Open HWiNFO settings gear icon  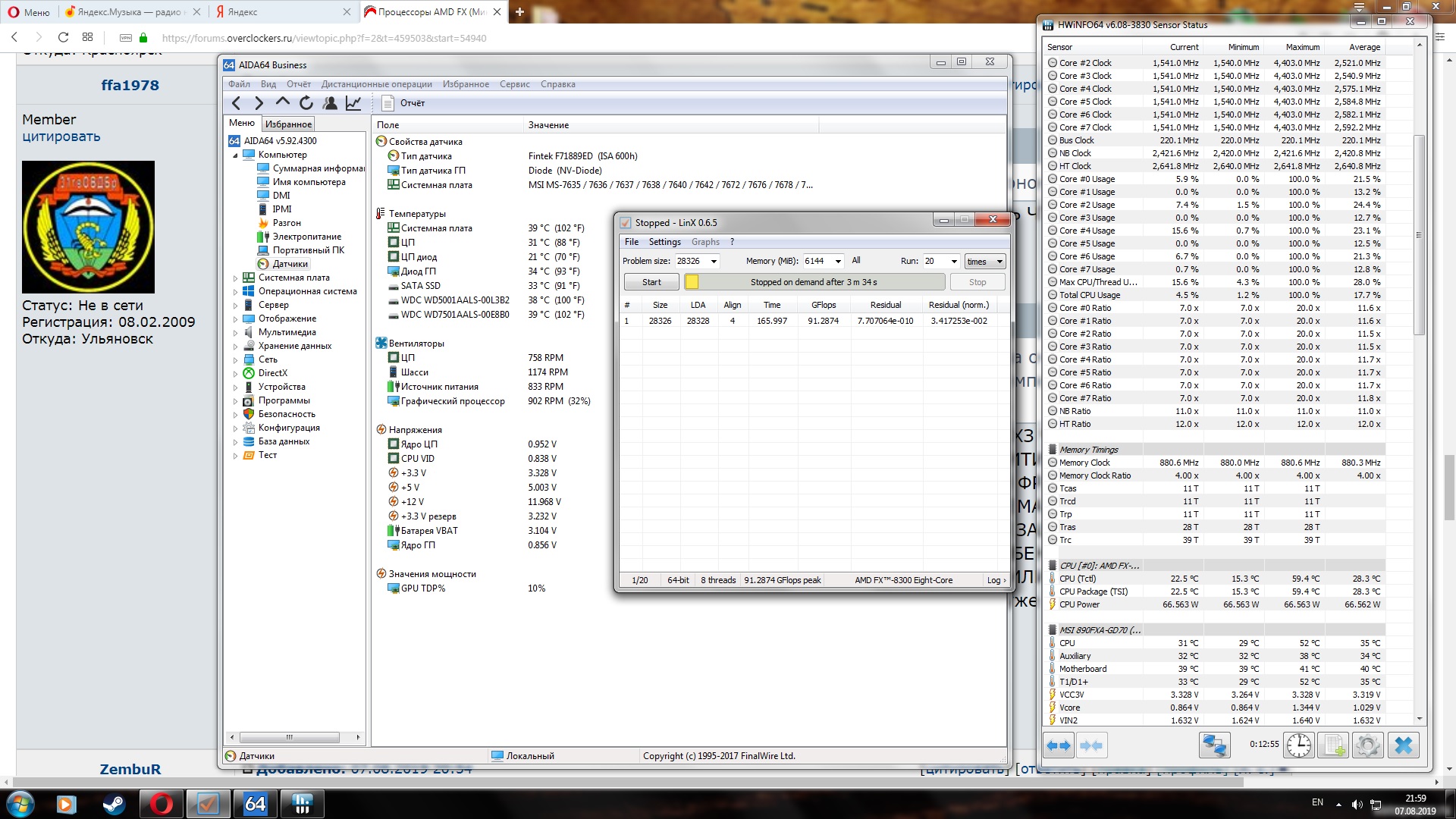[x=1367, y=745]
